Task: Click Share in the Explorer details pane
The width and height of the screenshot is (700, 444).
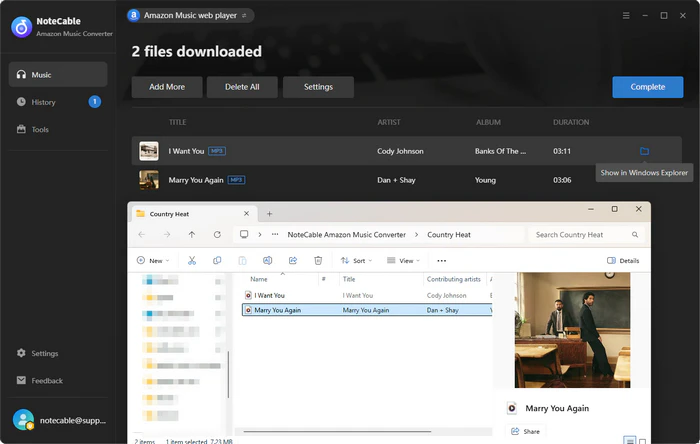Action: click(525, 432)
